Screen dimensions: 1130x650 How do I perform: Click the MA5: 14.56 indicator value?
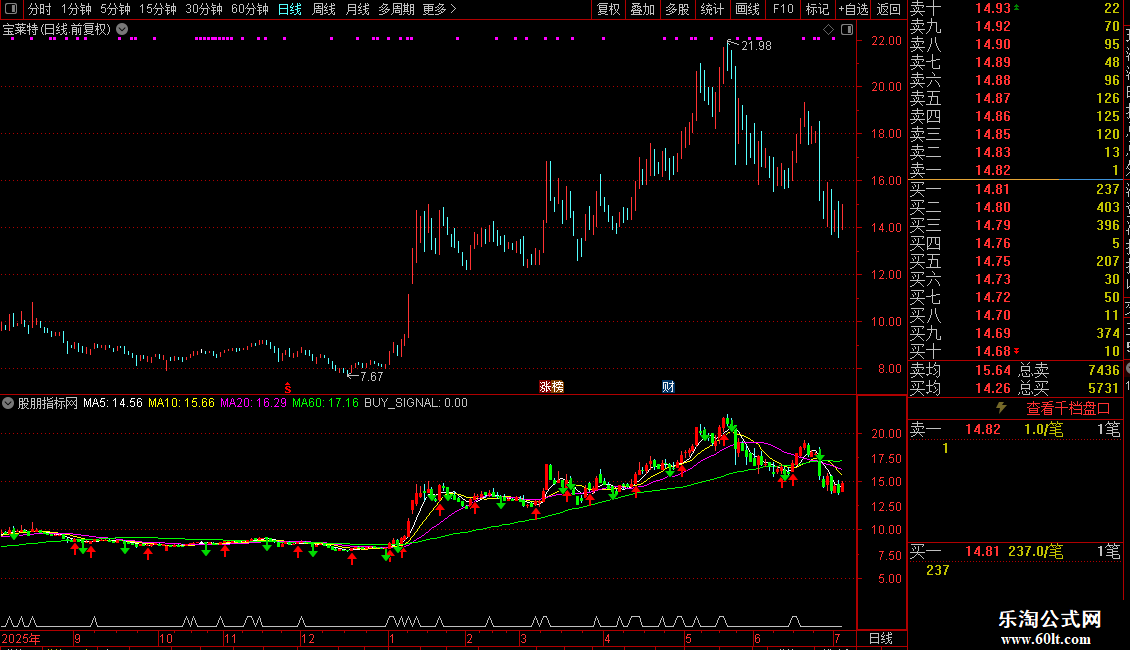(112, 403)
